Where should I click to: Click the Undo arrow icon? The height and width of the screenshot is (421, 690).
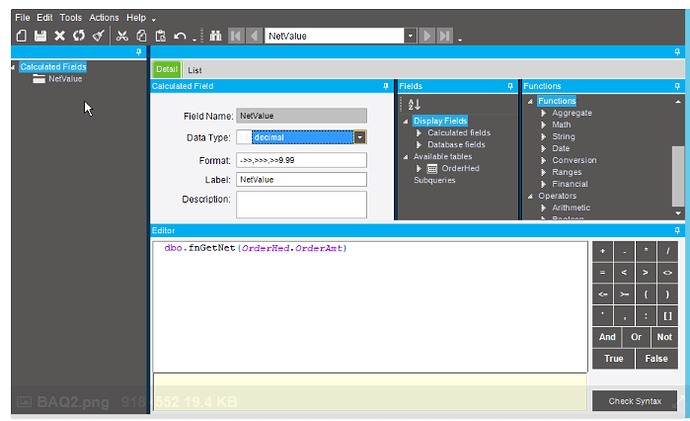click(180, 36)
